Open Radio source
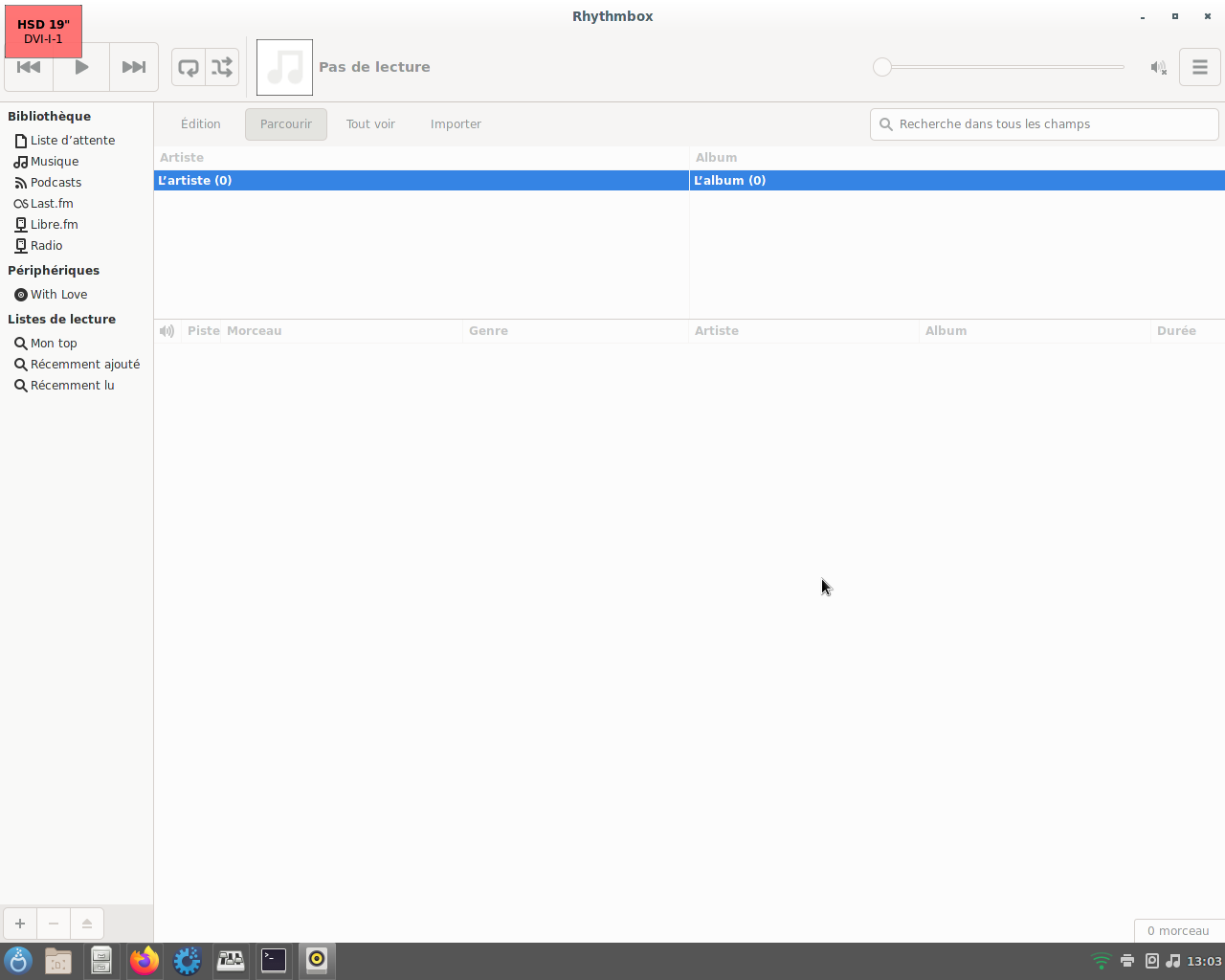This screenshot has height=980, width=1225. tap(77, 246)
